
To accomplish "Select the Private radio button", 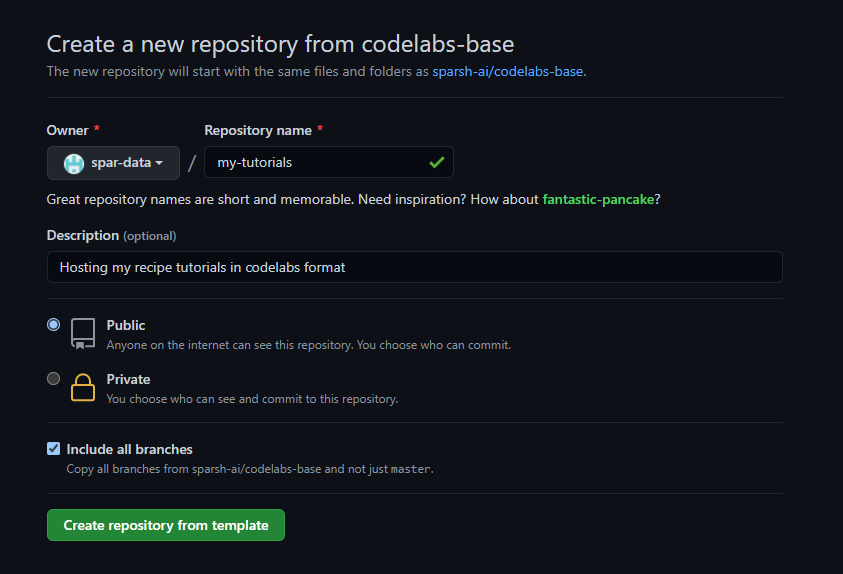I will [x=53, y=378].
